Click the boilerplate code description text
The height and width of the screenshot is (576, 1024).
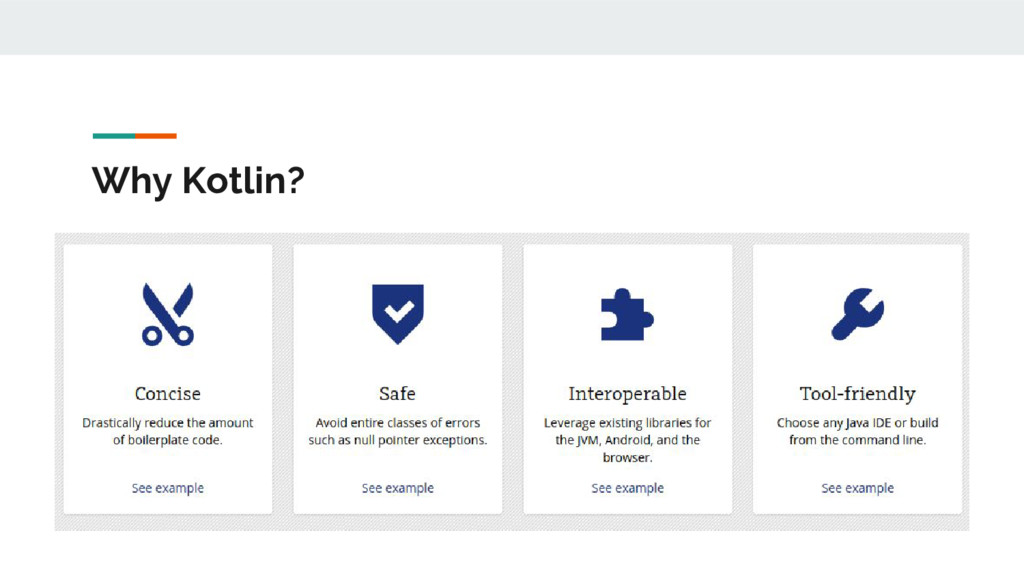tap(168, 431)
